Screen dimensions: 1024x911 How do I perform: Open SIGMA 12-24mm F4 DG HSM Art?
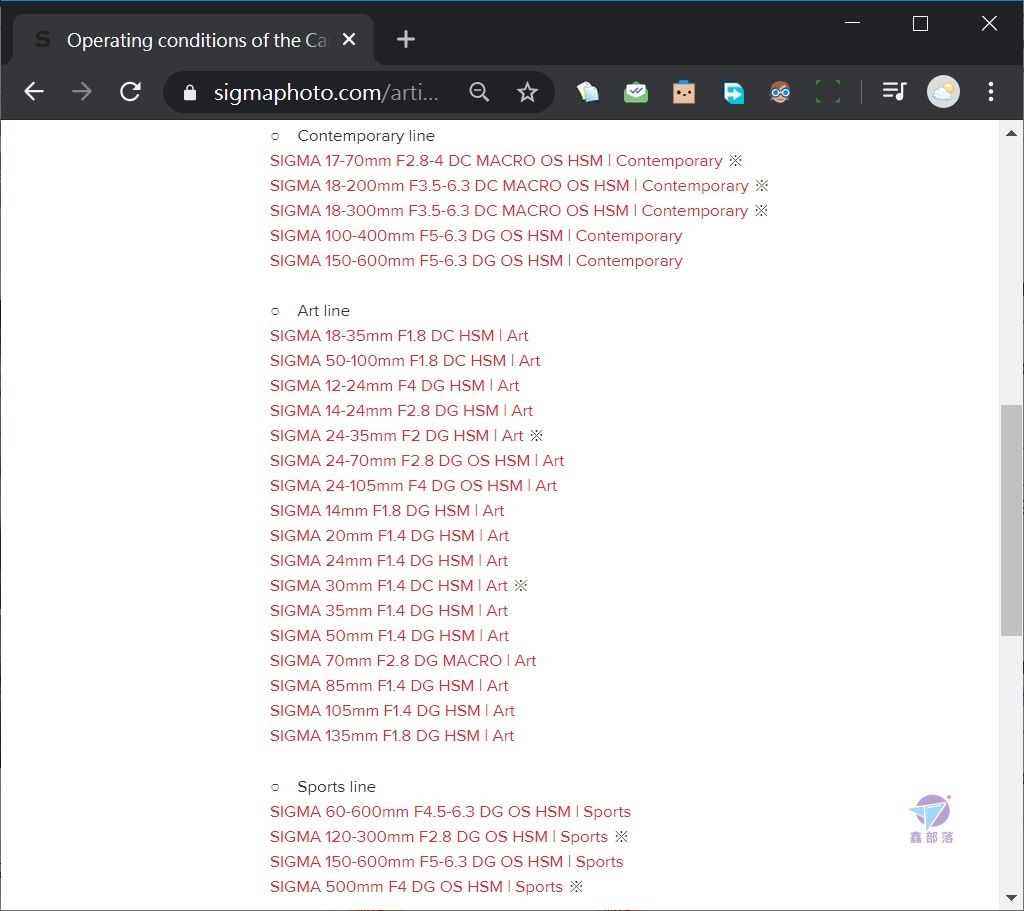[x=394, y=385]
